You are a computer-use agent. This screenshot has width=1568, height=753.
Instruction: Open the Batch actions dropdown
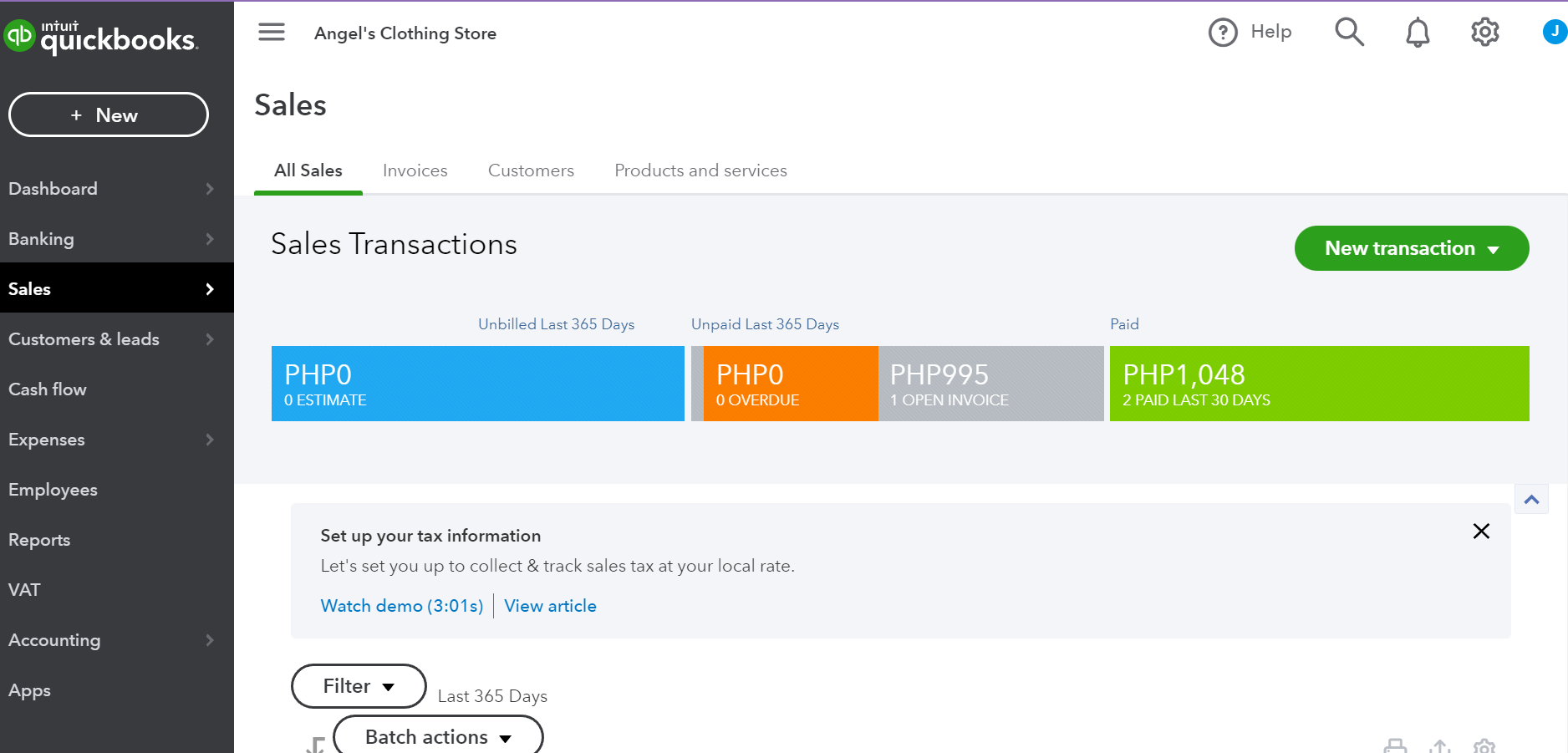pos(438,735)
